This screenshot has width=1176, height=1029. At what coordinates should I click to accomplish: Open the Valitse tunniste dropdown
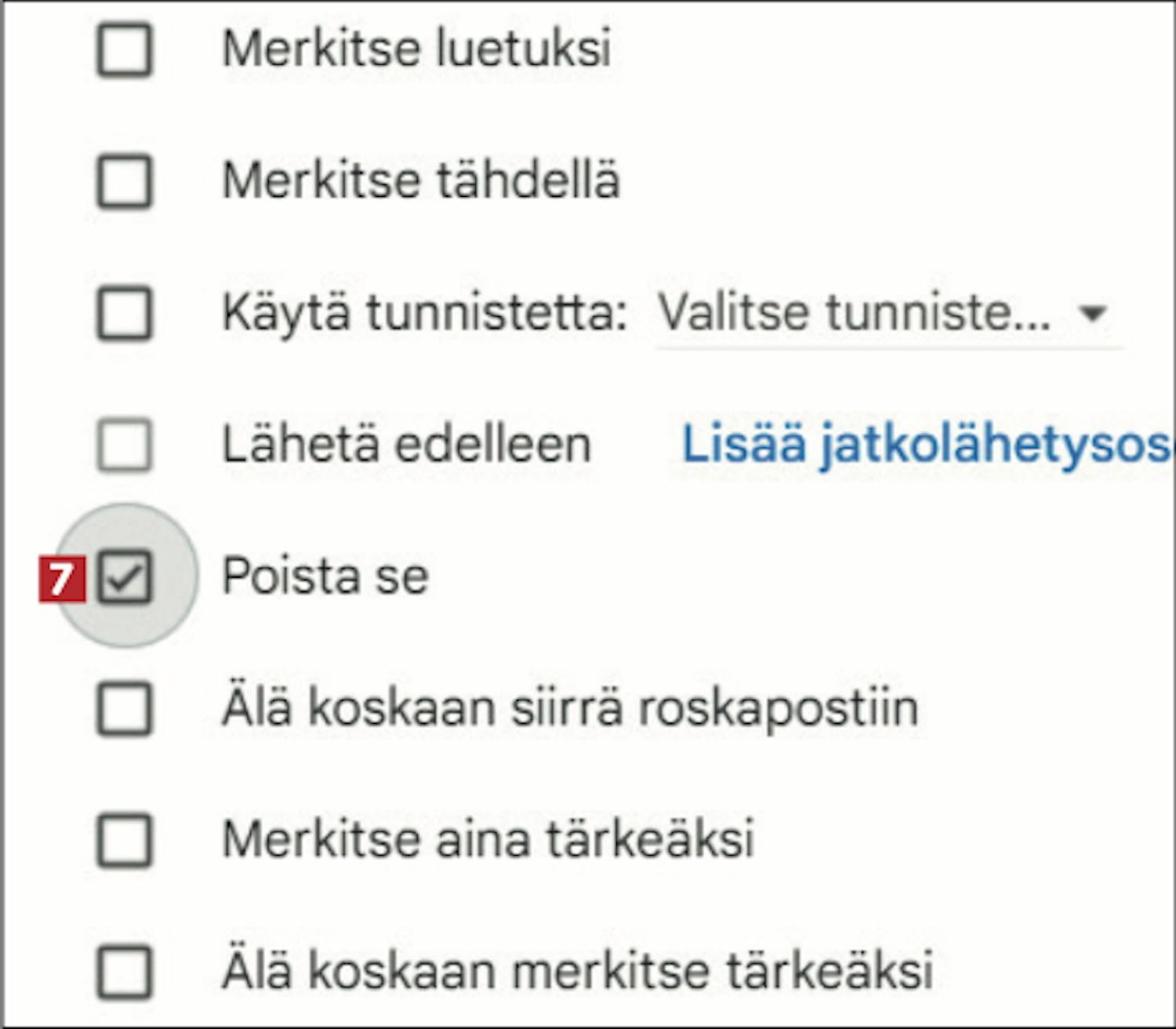click(855, 313)
